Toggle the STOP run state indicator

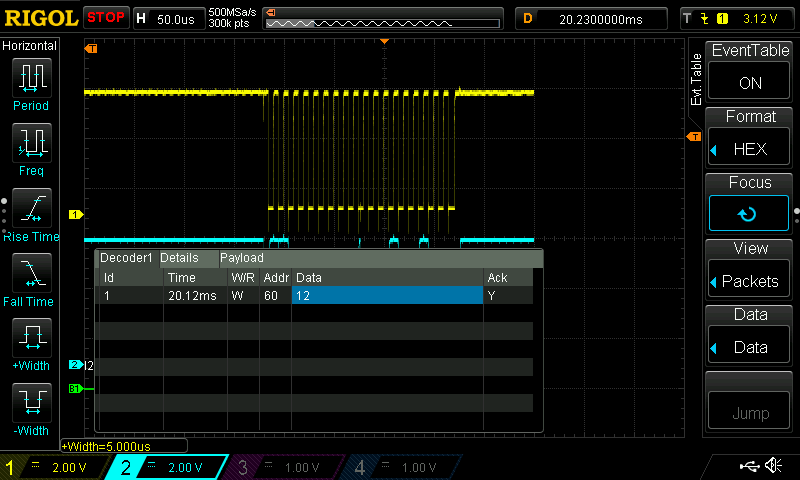106,18
